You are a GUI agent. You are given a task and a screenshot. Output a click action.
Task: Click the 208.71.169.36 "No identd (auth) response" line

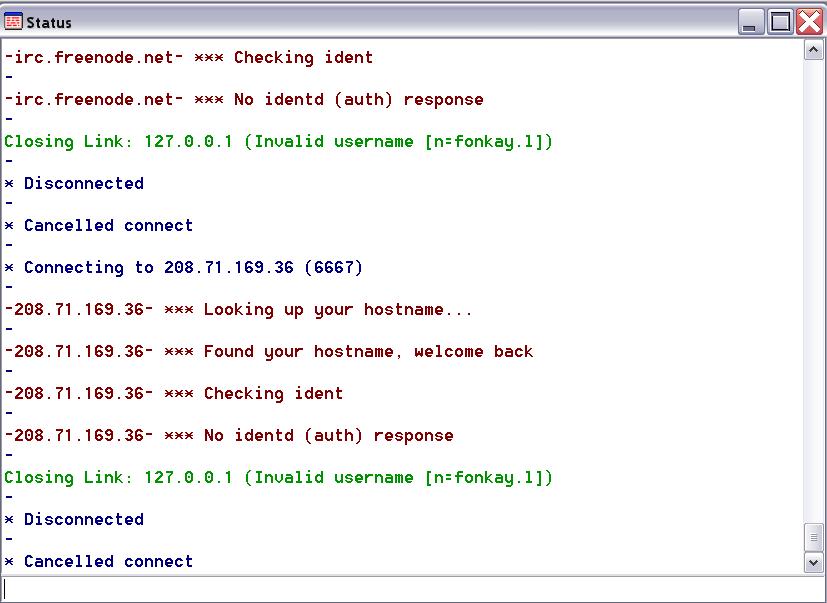click(x=228, y=436)
